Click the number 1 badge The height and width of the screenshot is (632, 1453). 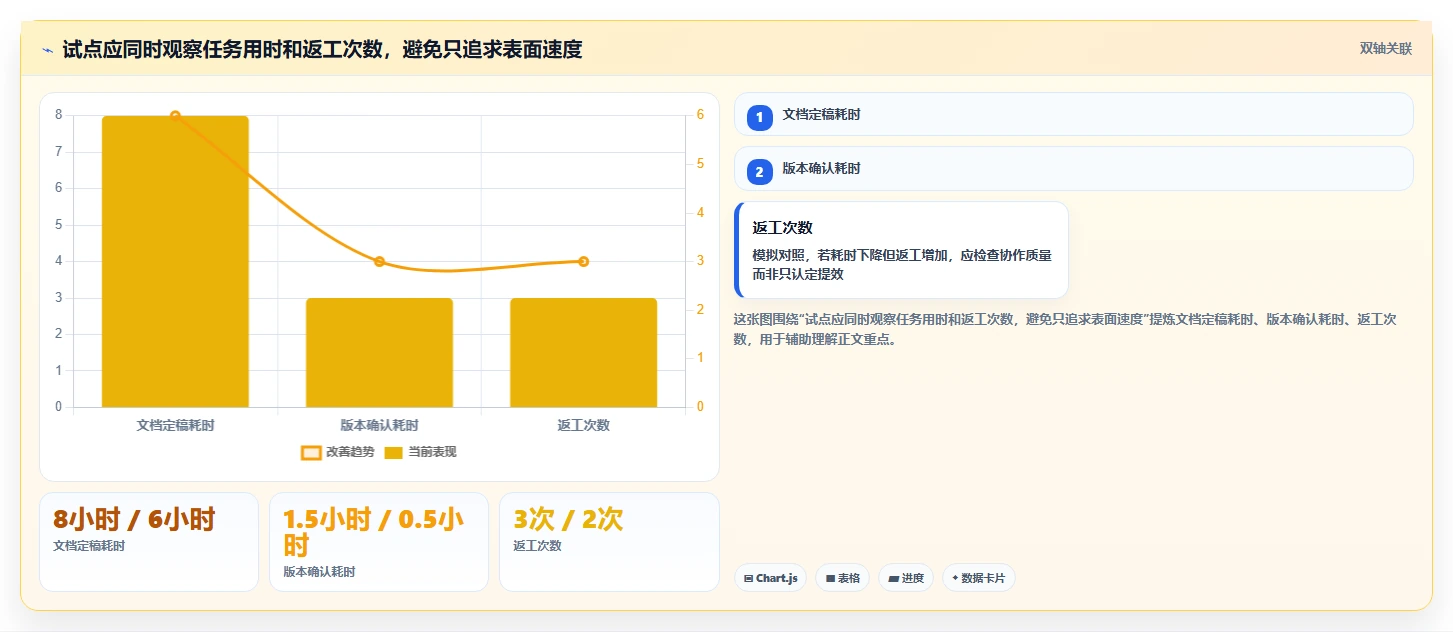pos(759,118)
